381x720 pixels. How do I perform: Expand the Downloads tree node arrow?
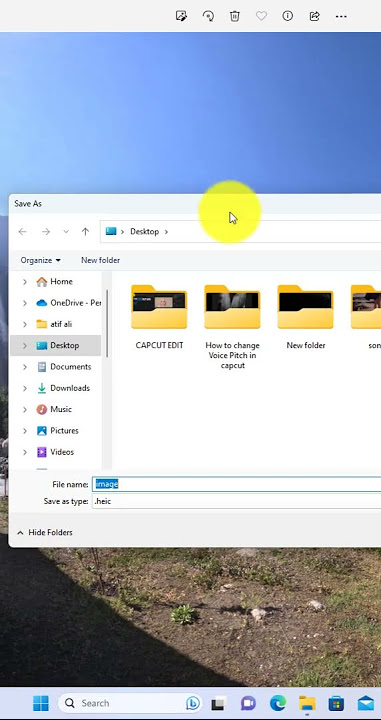click(25, 388)
